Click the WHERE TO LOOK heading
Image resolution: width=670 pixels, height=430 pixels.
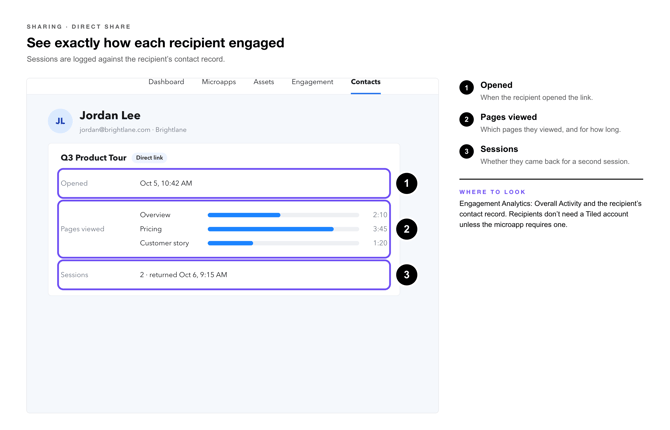click(x=492, y=192)
